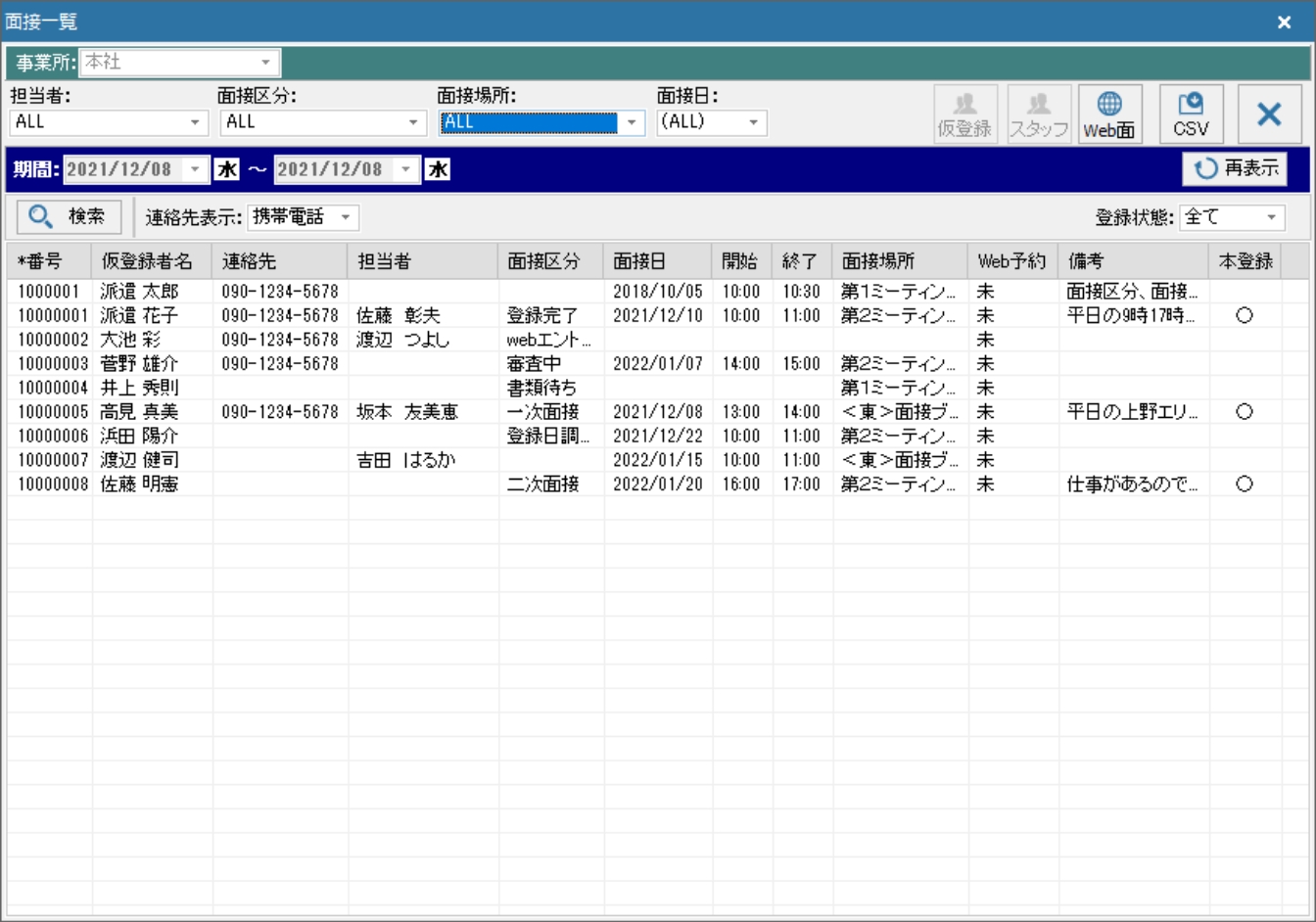Click remark cell 仕事があるので…
The height and width of the screenshot is (922, 1316).
pyautogui.click(x=1132, y=484)
